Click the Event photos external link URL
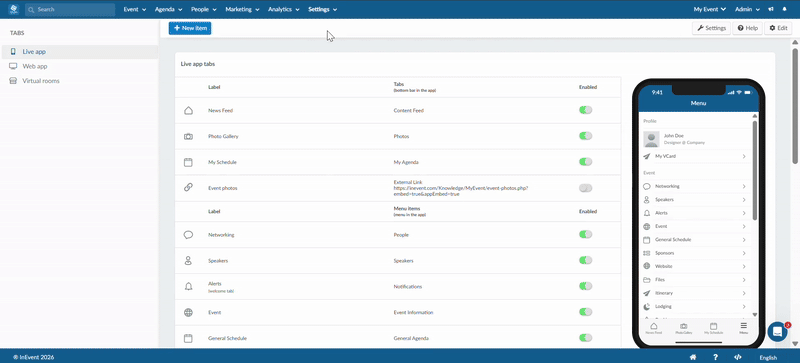The image size is (800, 363). [x=461, y=191]
